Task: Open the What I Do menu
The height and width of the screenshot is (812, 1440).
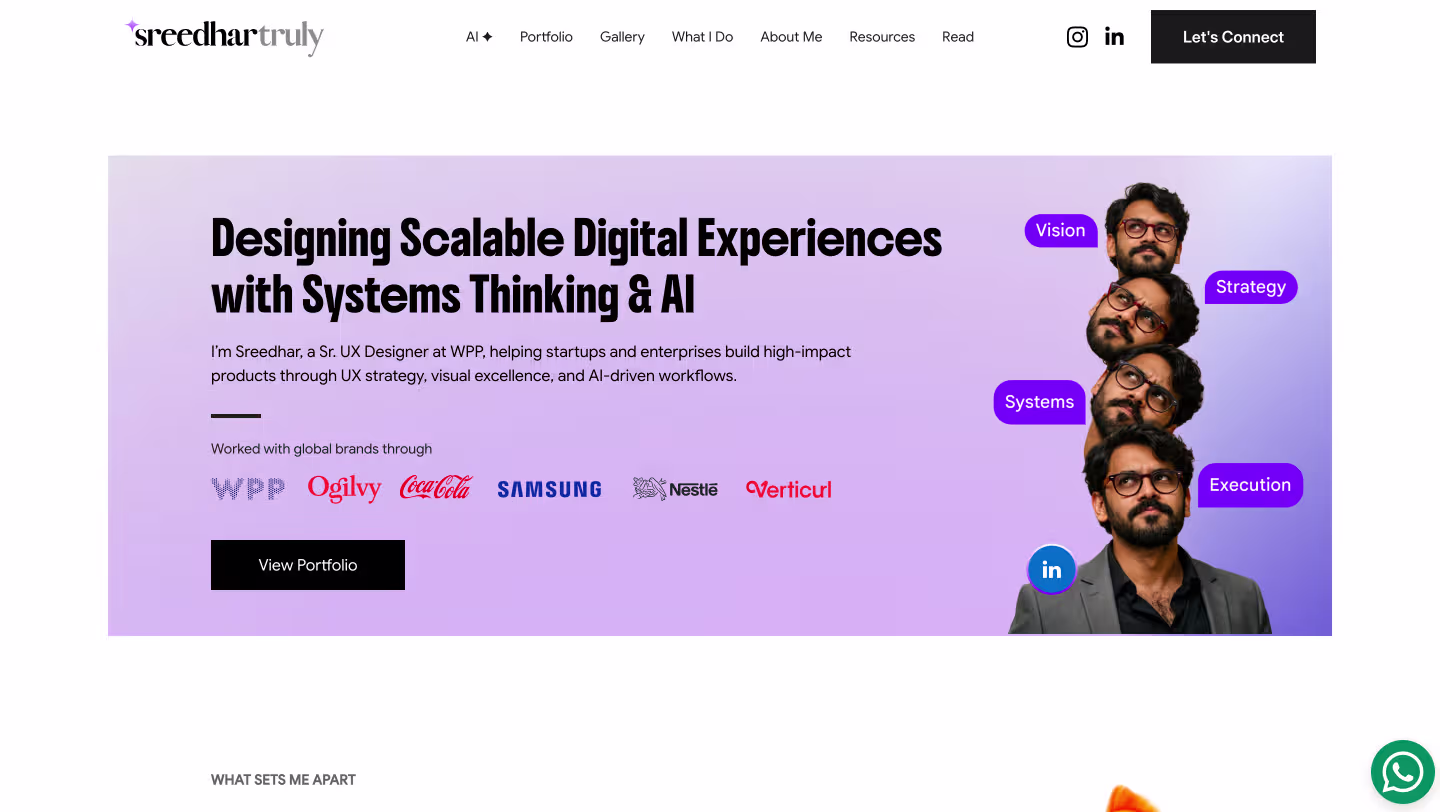Action: pos(702,37)
